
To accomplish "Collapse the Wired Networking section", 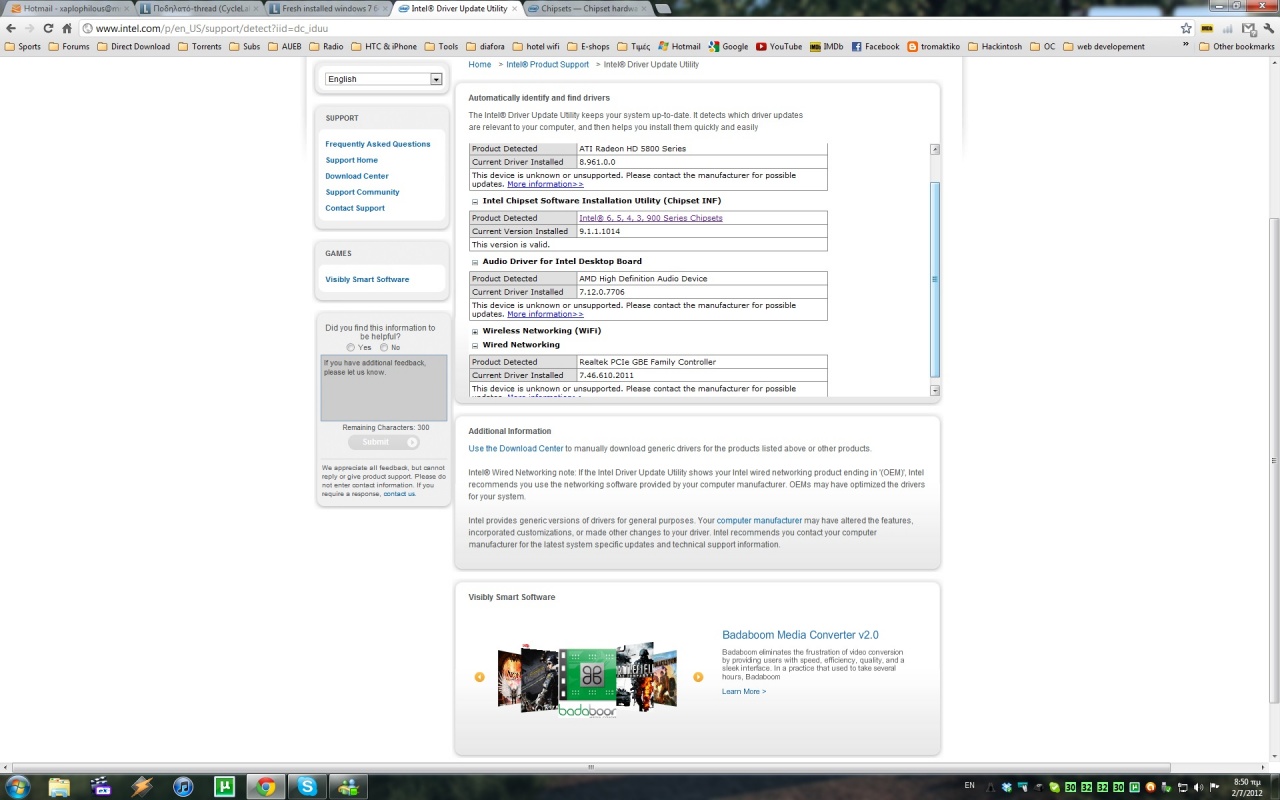I will (x=475, y=345).
